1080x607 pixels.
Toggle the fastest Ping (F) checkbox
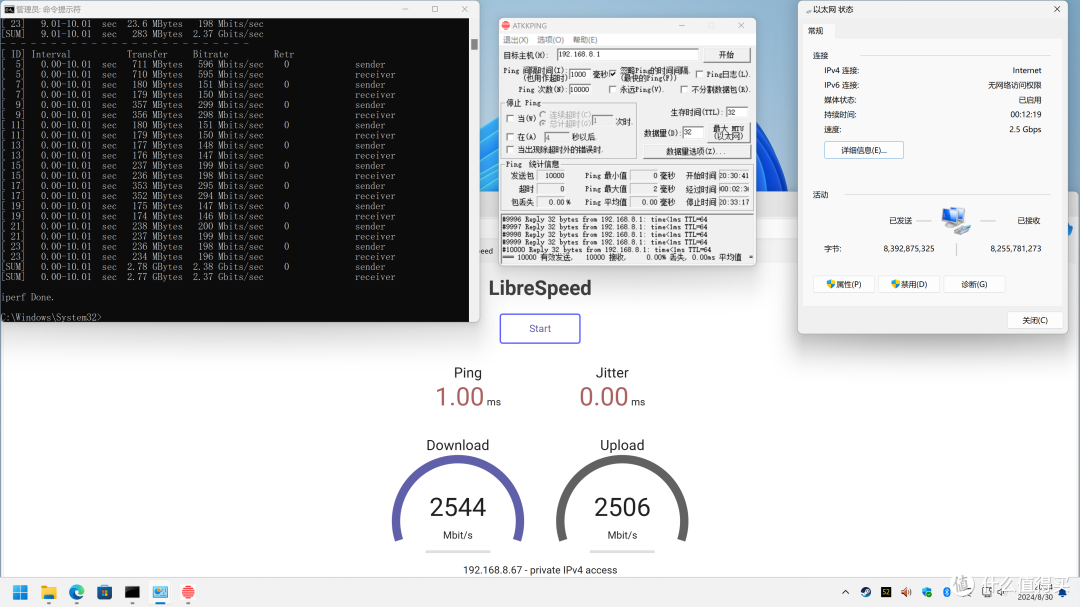(613, 74)
